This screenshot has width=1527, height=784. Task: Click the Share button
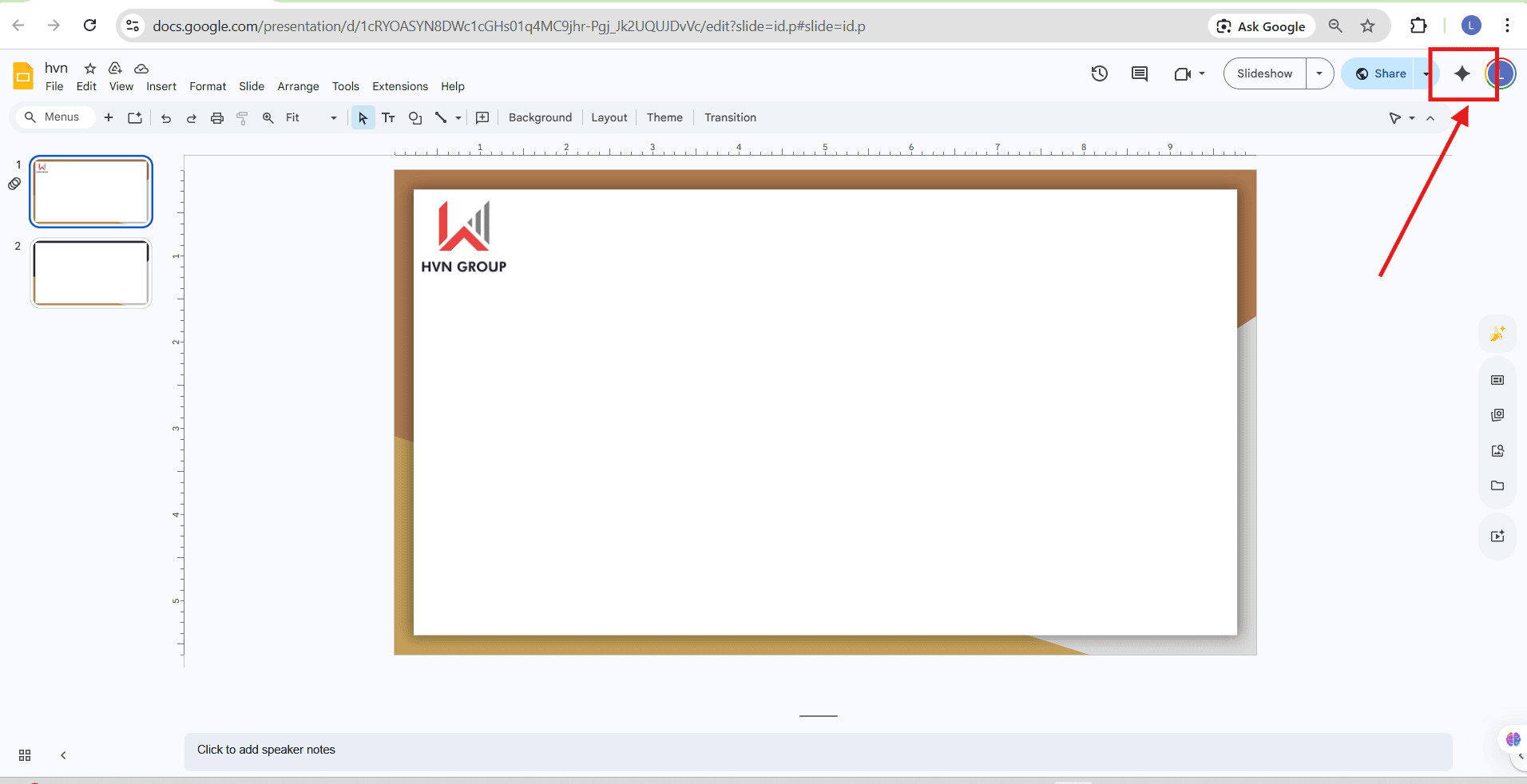tap(1381, 73)
